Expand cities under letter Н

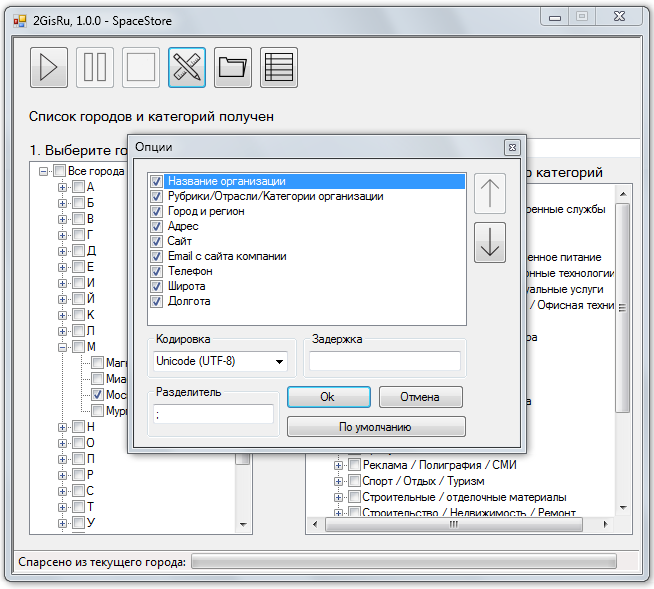(62, 427)
